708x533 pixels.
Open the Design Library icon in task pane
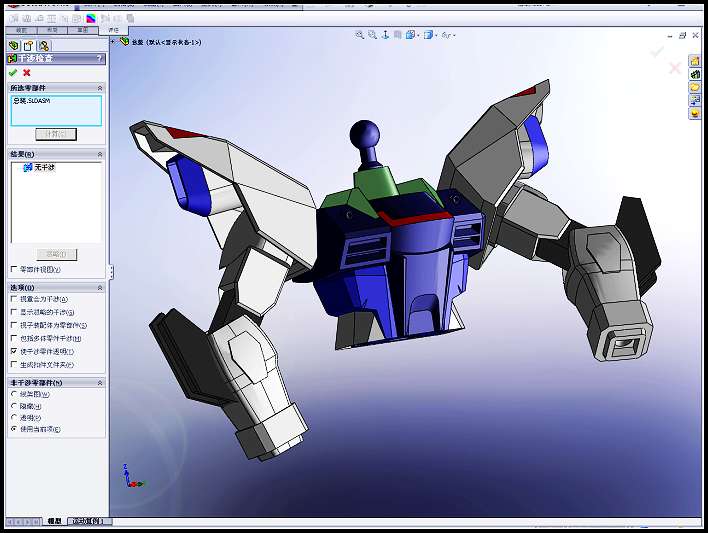coord(694,74)
